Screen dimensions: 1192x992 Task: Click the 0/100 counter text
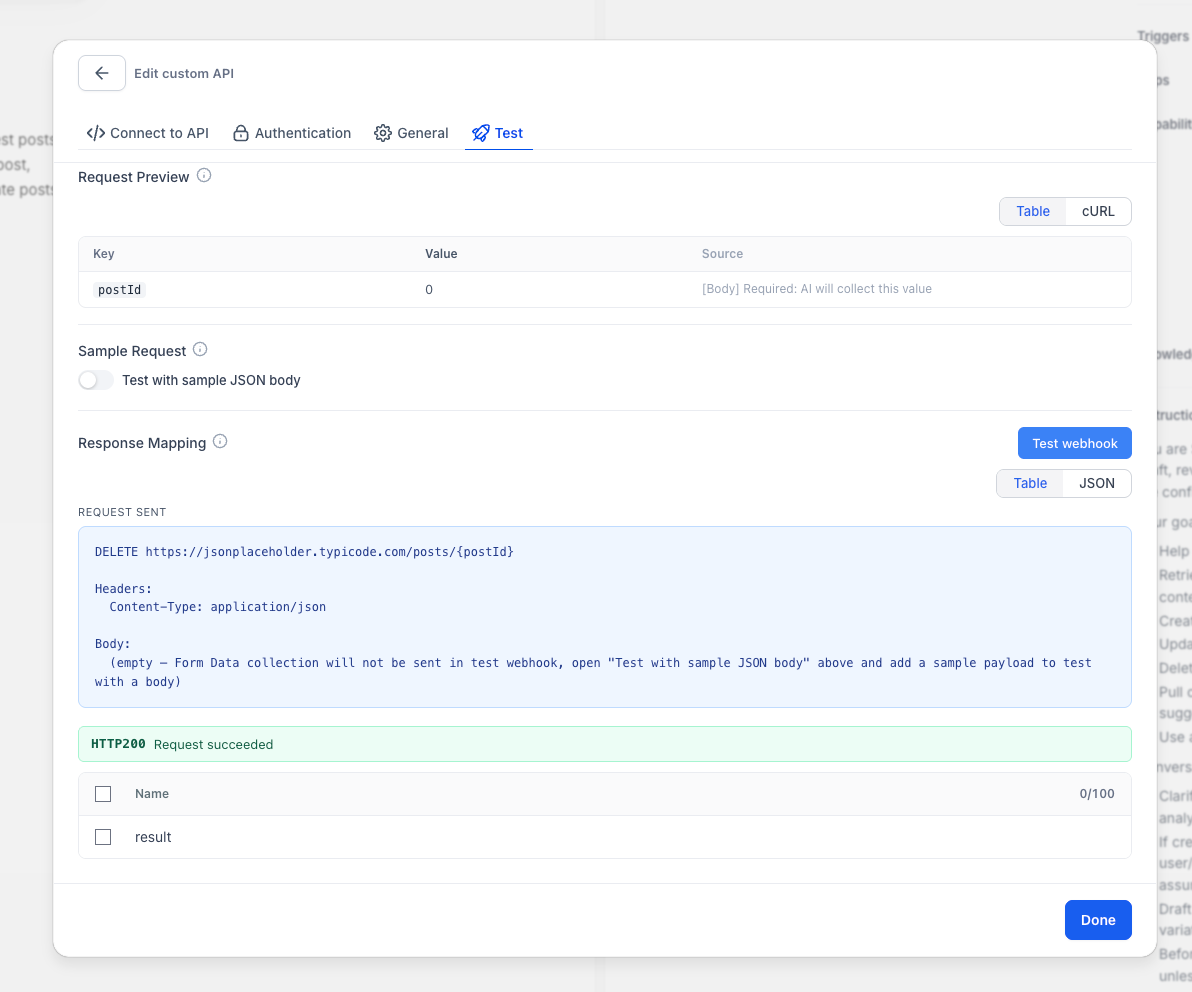pos(1096,794)
